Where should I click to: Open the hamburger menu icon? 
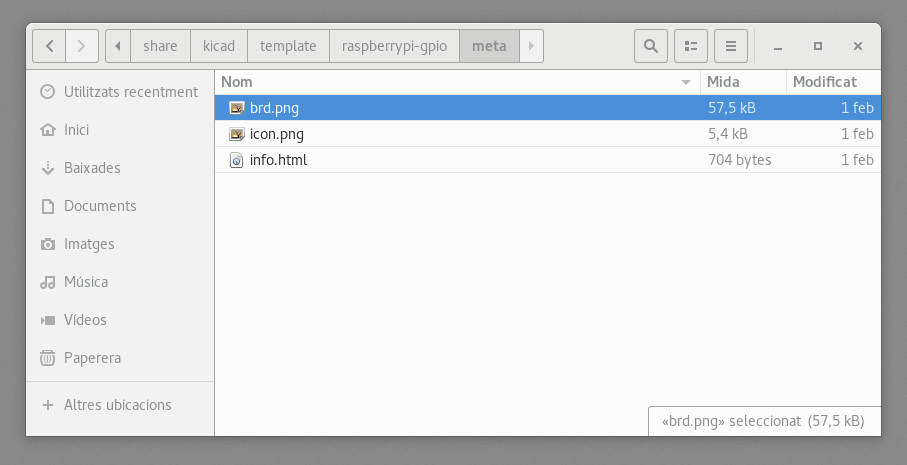point(731,46)
